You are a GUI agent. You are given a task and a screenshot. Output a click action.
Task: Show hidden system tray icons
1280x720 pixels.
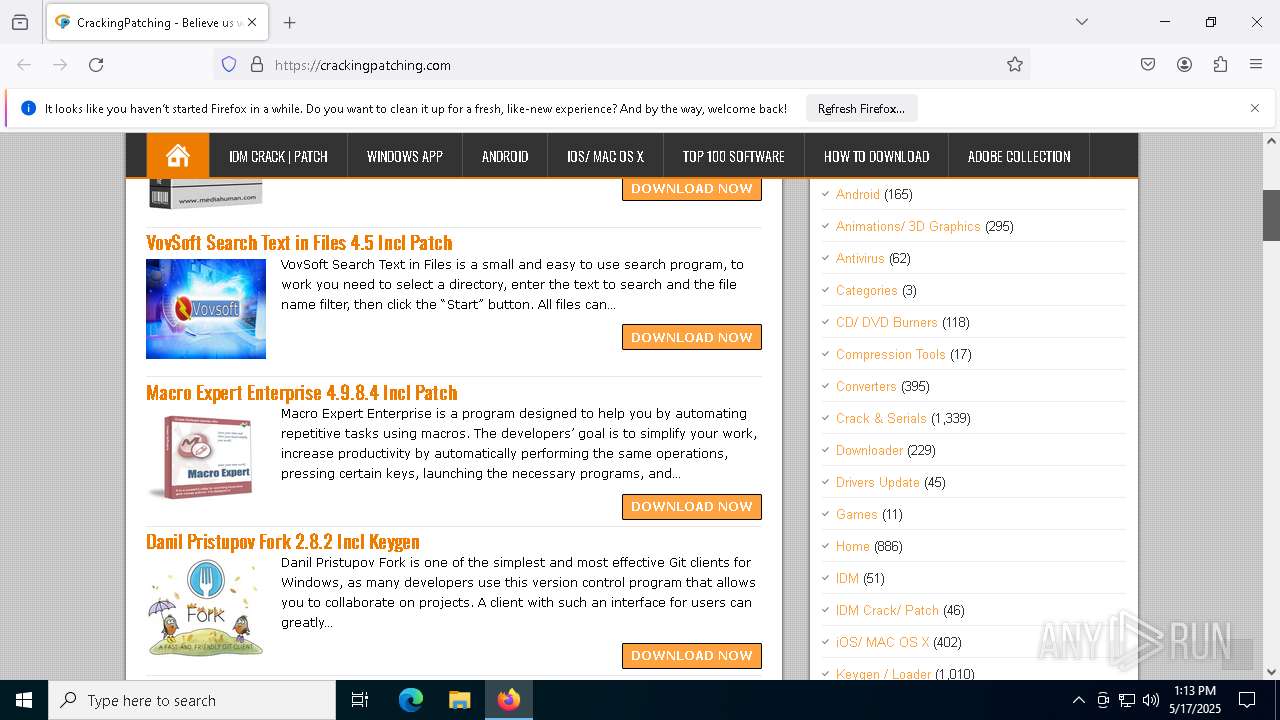pyautogui.click(x=1078, y=700)
